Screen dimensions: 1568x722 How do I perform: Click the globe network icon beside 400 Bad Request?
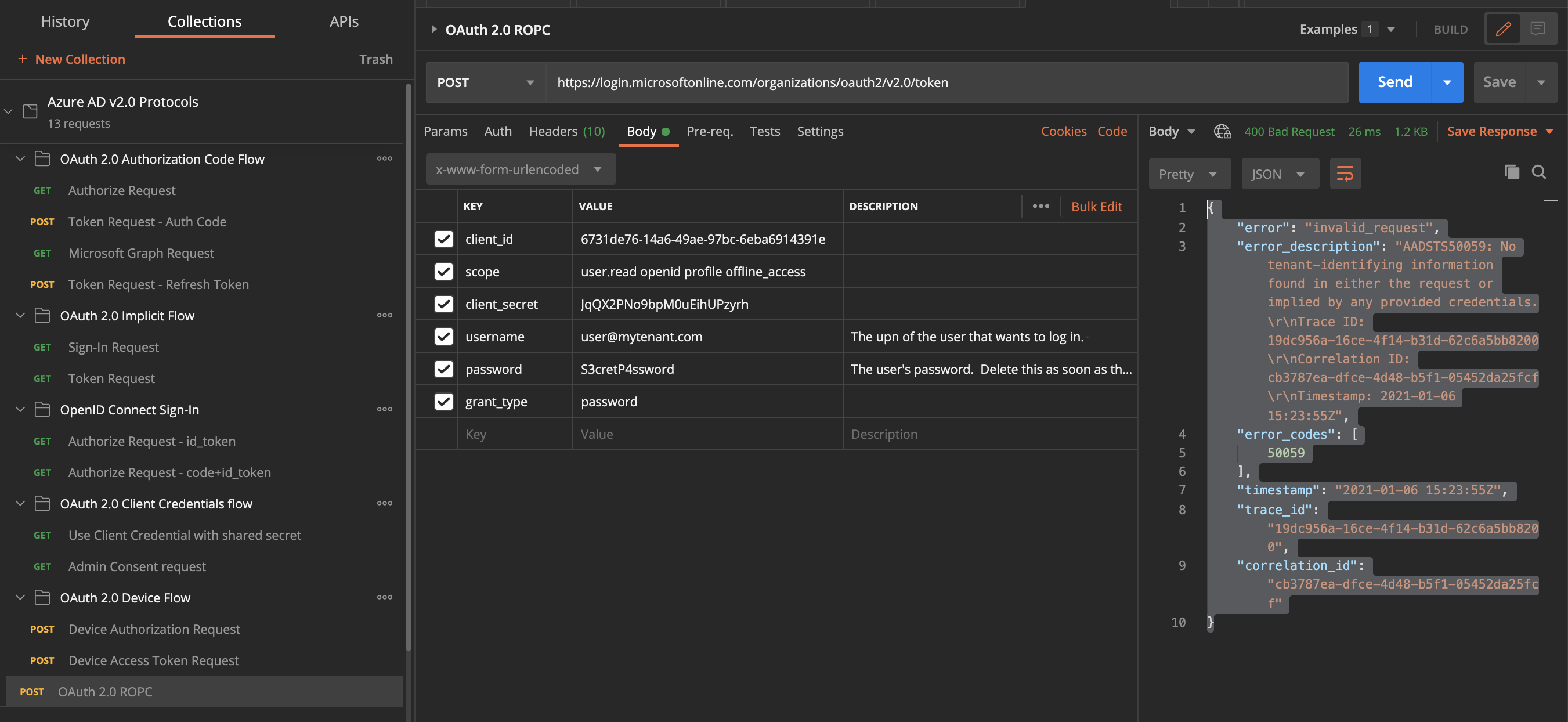click(x=1222, y=132)
